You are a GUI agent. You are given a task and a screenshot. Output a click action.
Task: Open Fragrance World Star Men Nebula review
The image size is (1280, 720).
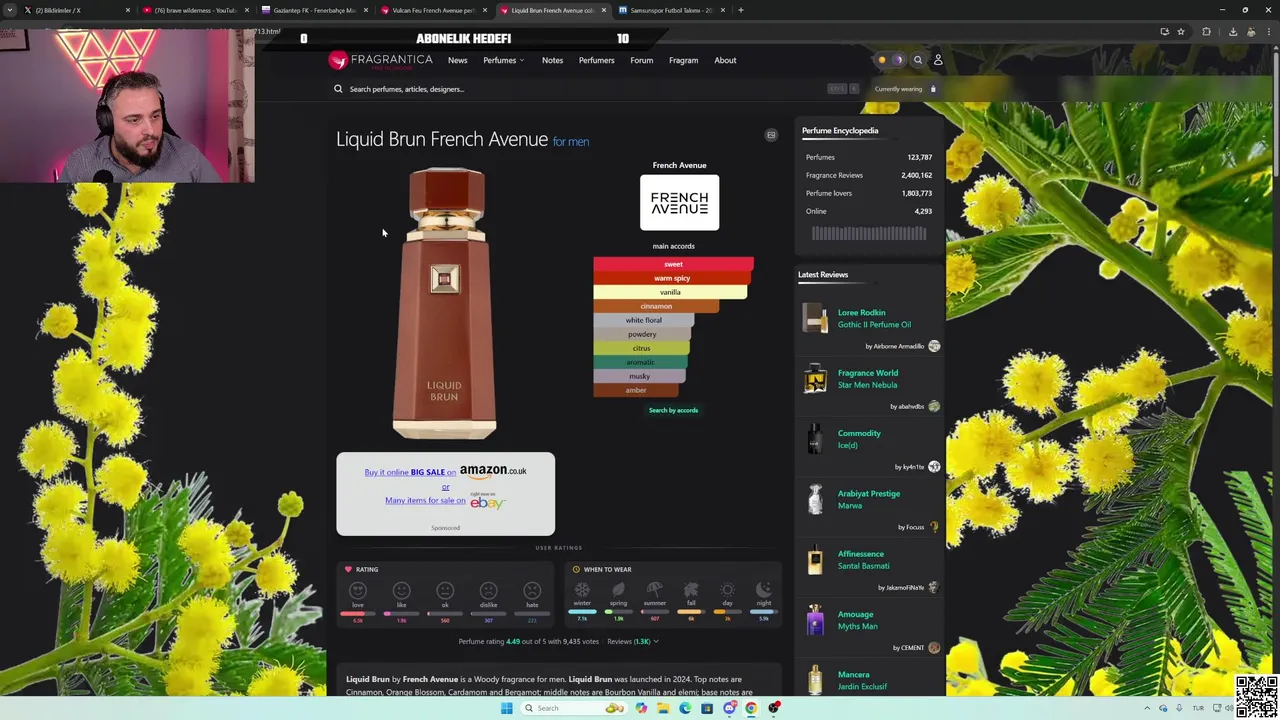point(867,379)
